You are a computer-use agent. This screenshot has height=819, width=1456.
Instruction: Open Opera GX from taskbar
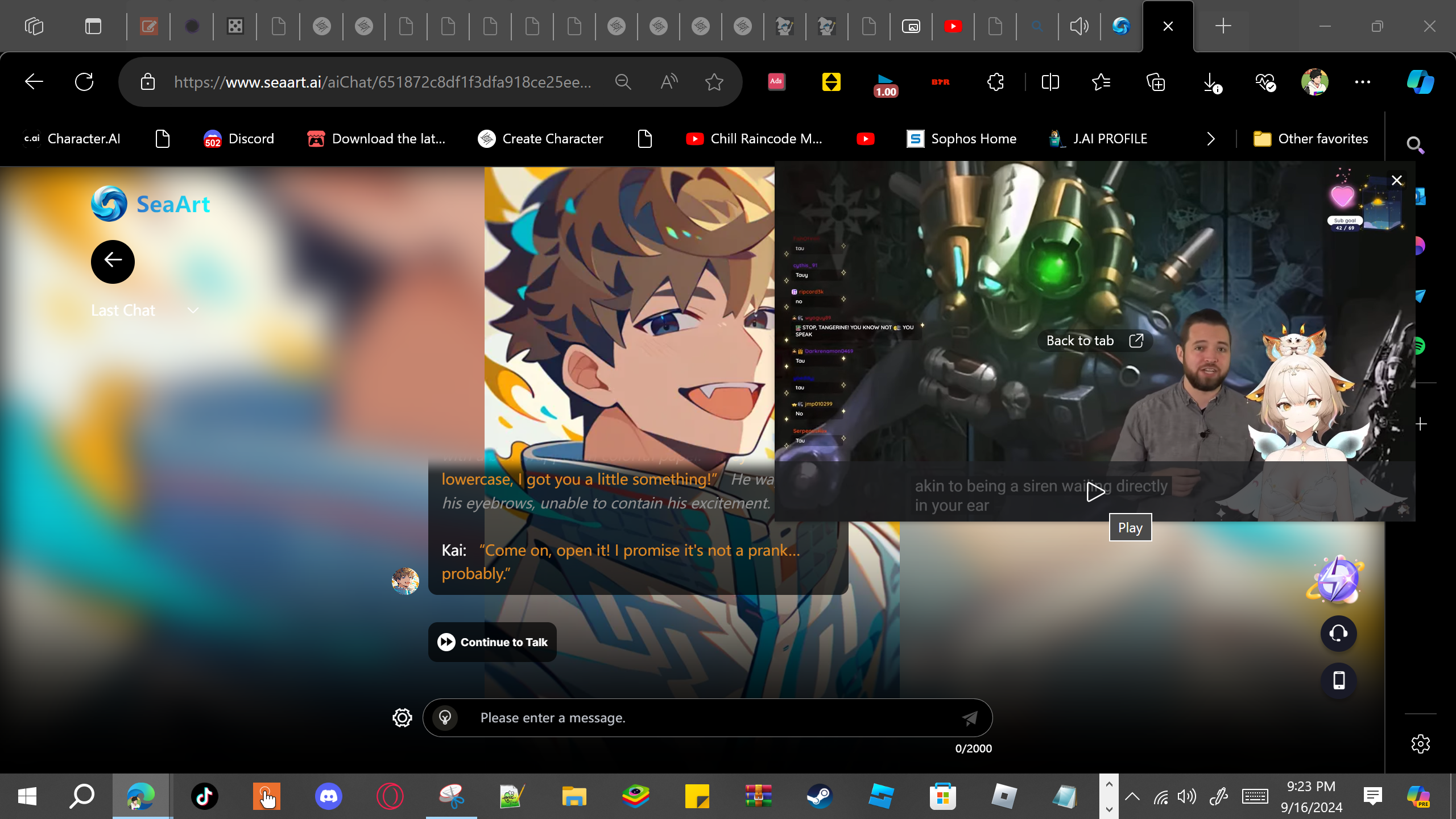click(x=390, y=796)
